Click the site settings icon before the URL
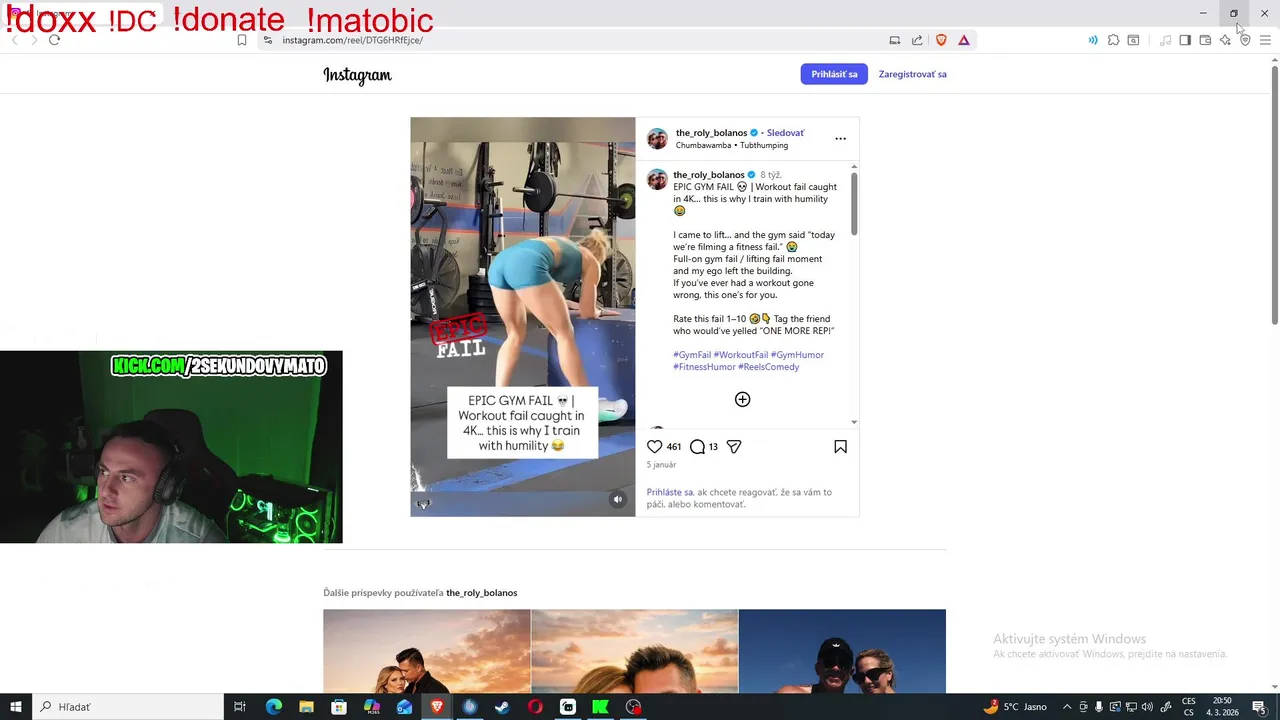Screen dimensions: 1280x720 267,40
